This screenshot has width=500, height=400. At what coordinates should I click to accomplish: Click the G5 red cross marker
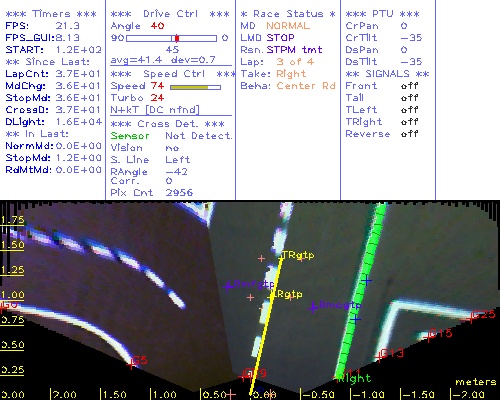coord(131,365)
